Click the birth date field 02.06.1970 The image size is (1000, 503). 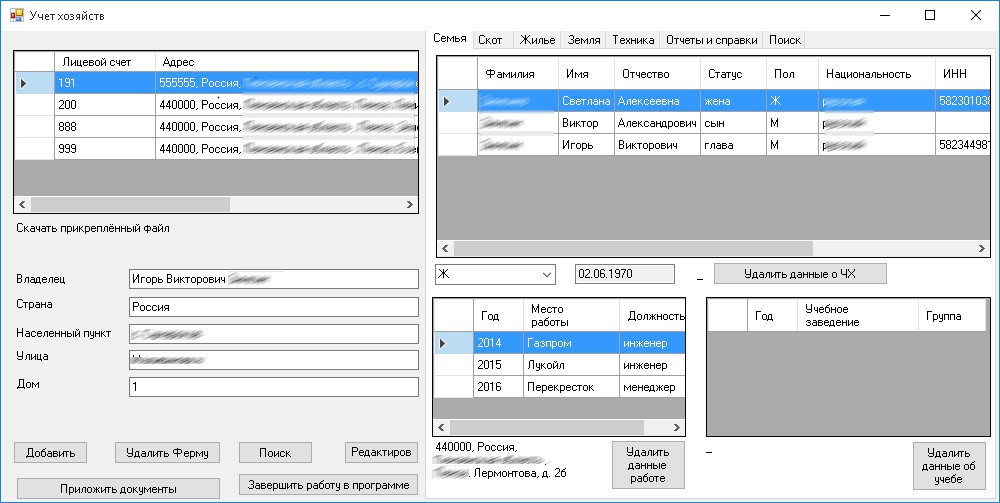(x=624, y=274)
